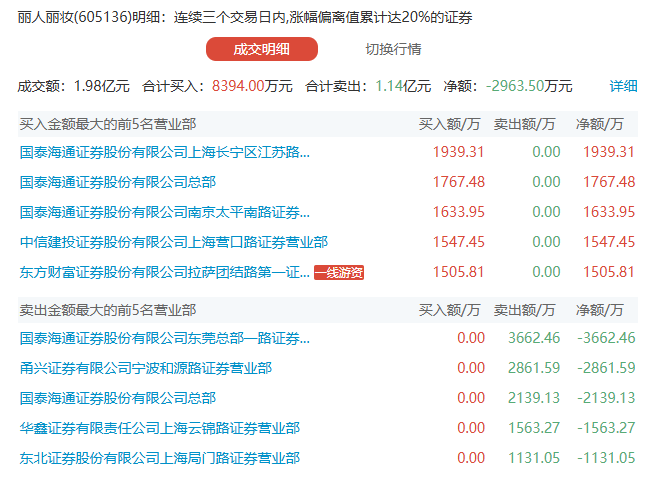Image resolution: width=657 pixels, height=485 pixels.
Task: Click 买入额/万 column header in buy table
Action: coord(449,124)
